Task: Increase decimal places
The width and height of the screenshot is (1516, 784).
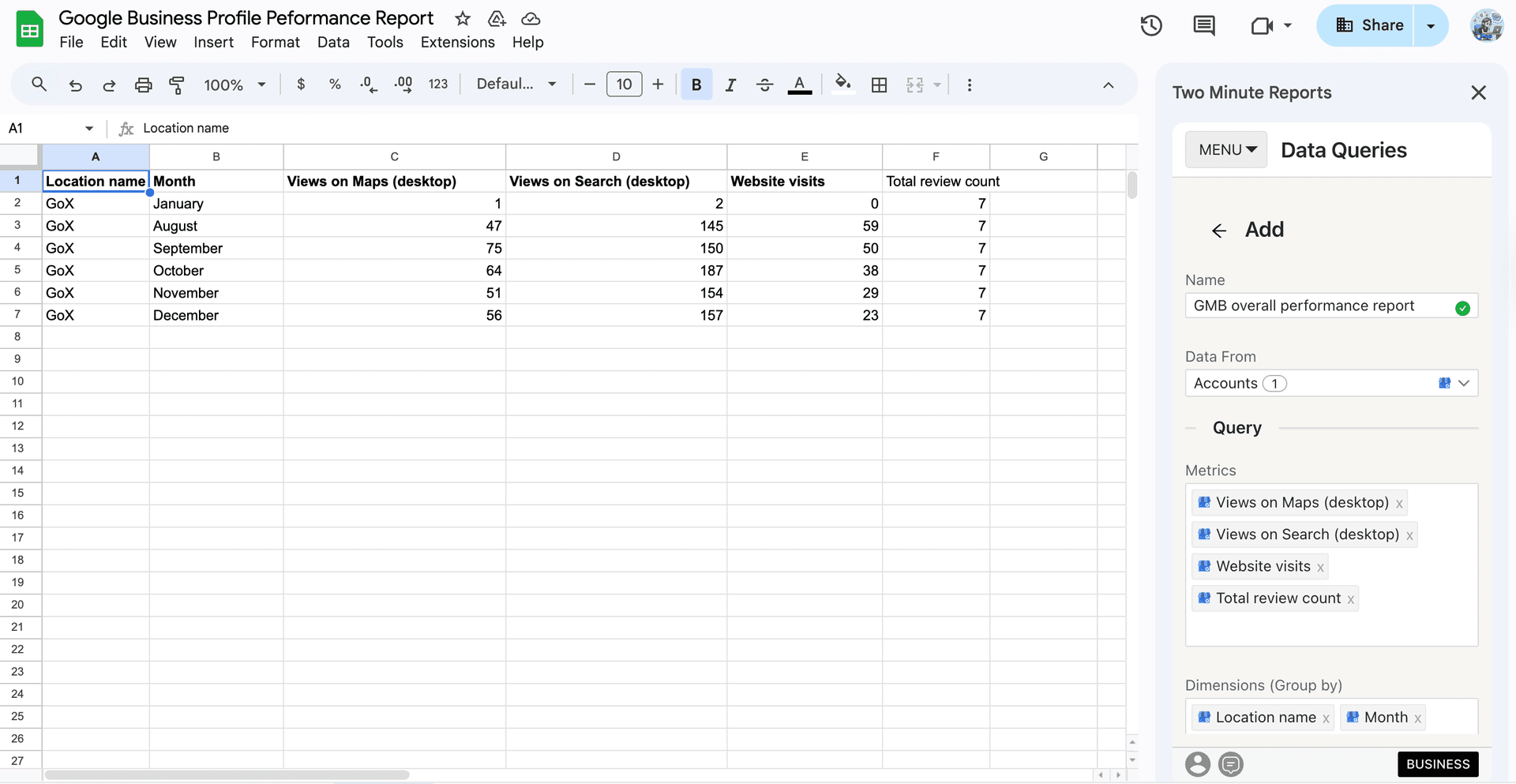Action: point(403,84)
